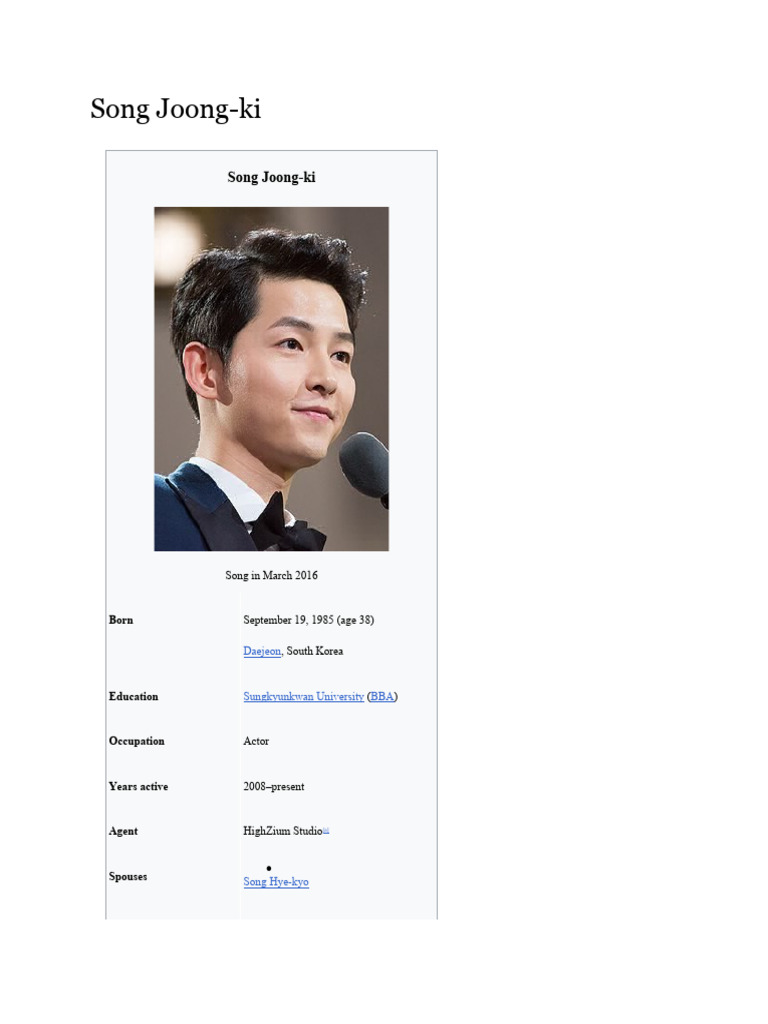768x1024 pixels.
Task: Click the Agent row label
Action: 123,831
